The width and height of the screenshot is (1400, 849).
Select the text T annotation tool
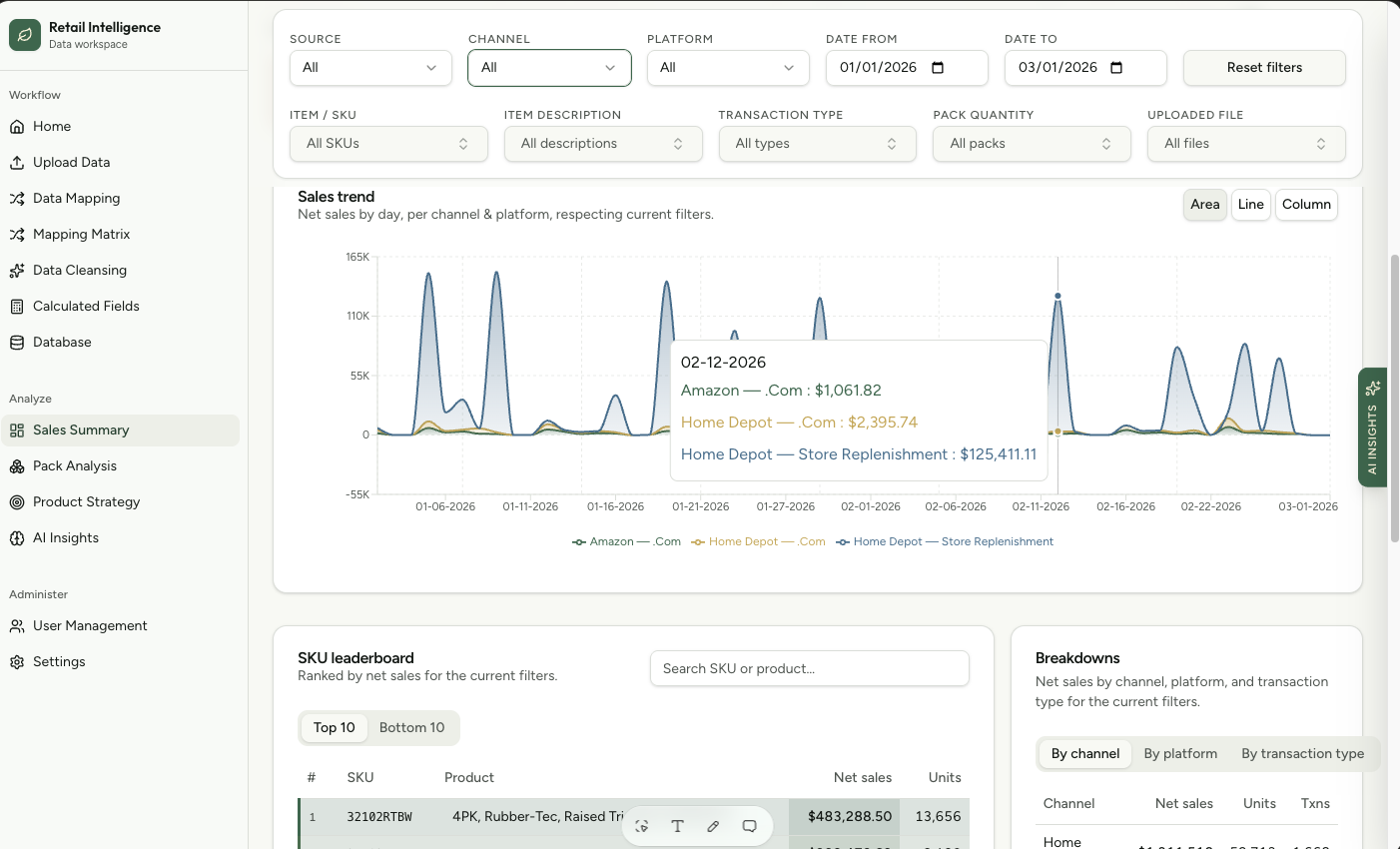678,826
